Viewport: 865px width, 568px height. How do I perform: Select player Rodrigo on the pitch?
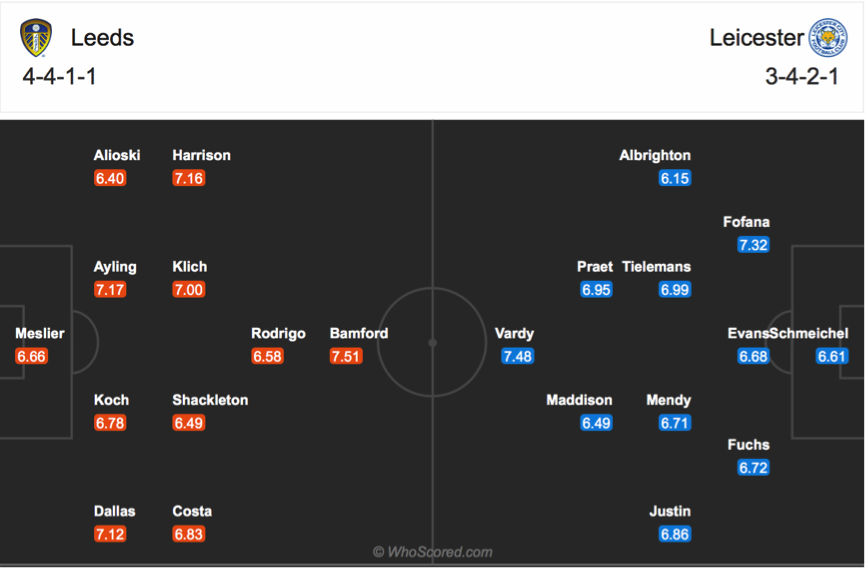tap(278, 334)
